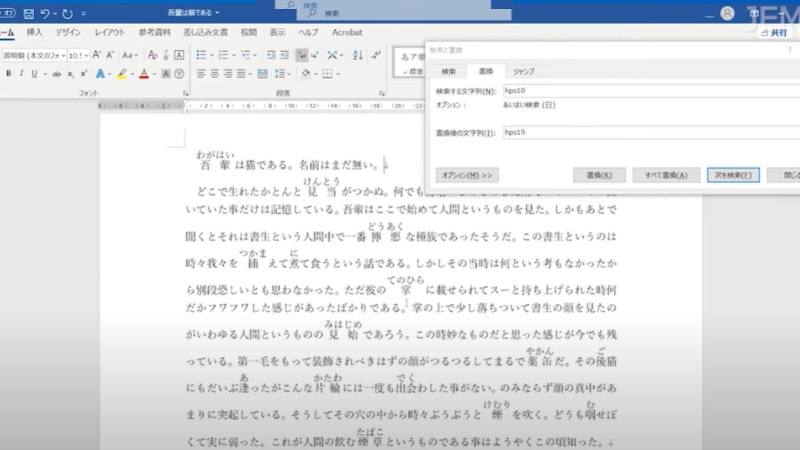Open Paragraph dialog launcher

click(x=382, y=93)
